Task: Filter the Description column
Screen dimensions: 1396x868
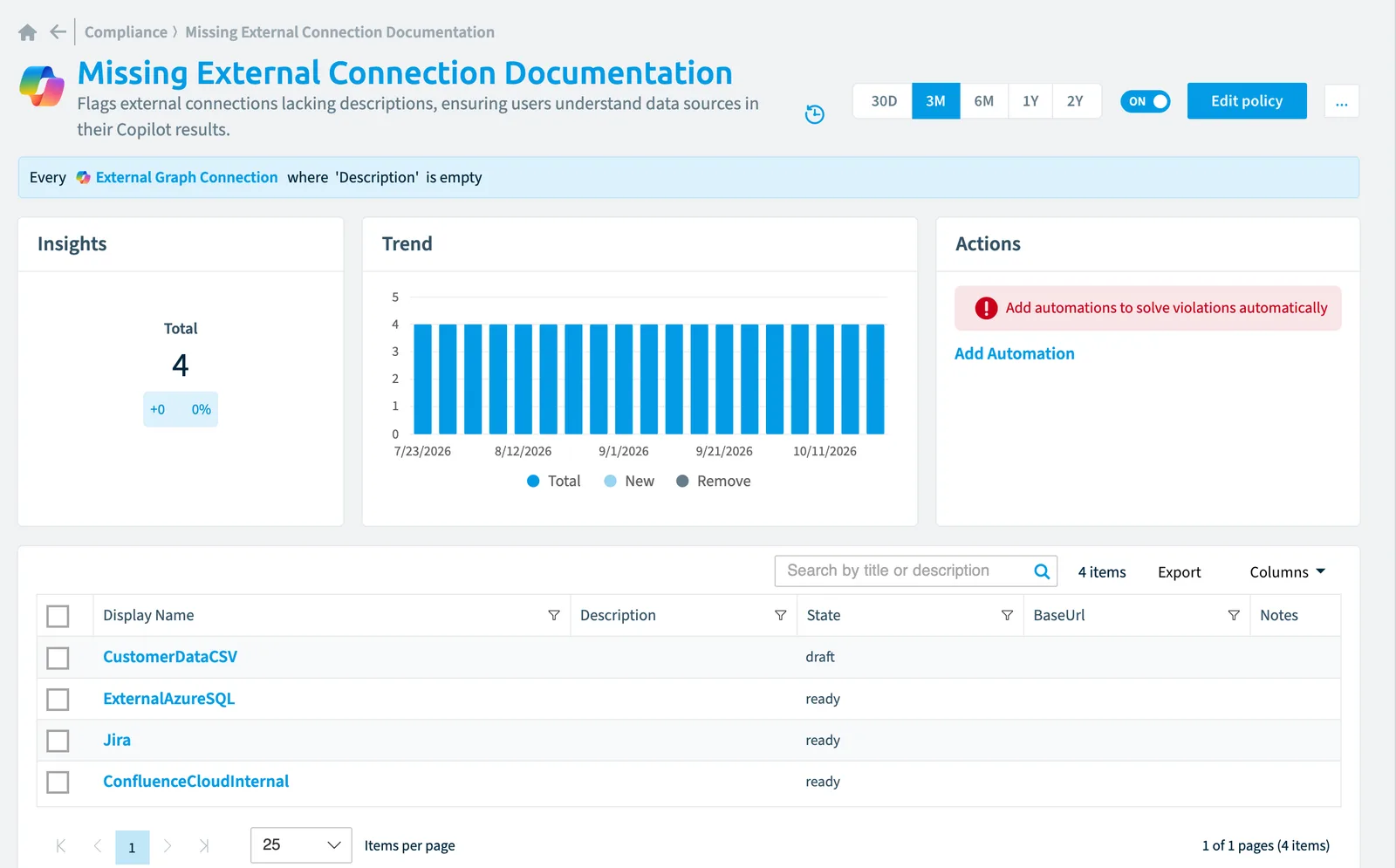Action: pos(780,615)
